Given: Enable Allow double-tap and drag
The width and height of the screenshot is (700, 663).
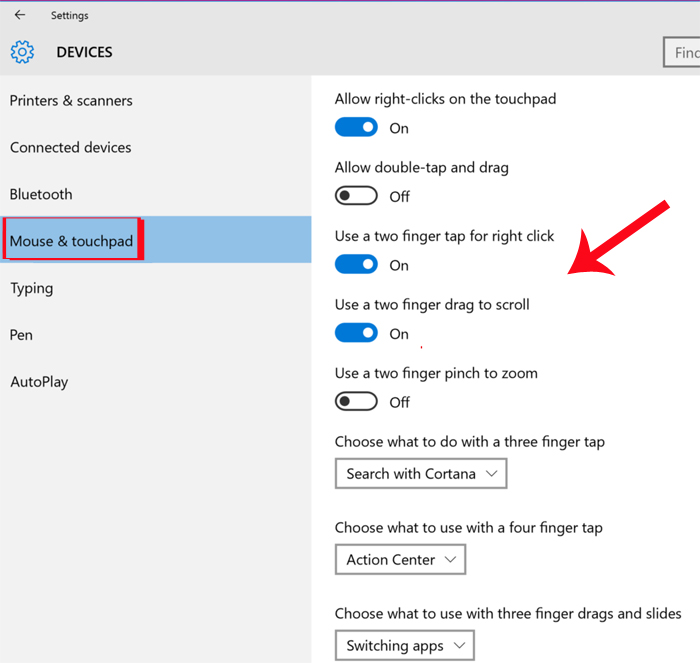Looking at the screenshot, I should click(356, 196).
